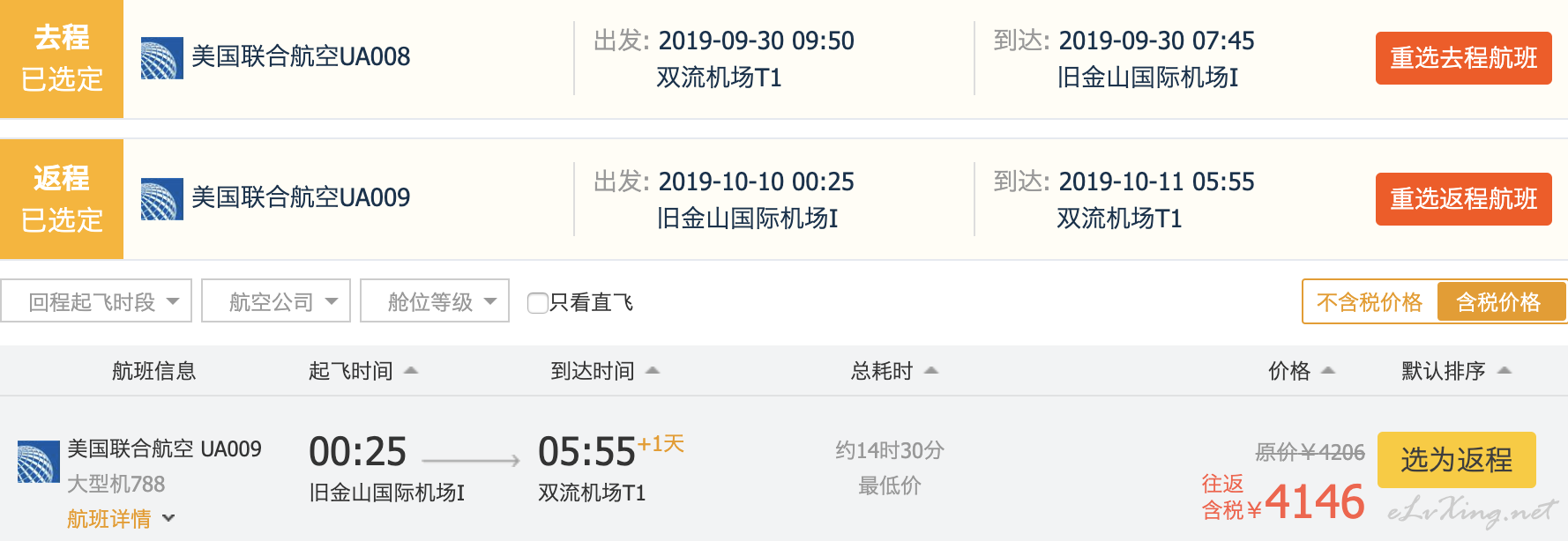Screen dimensions: 1568x541
Task: Click 选为返程 for UA009
Action: [1457, 460]
